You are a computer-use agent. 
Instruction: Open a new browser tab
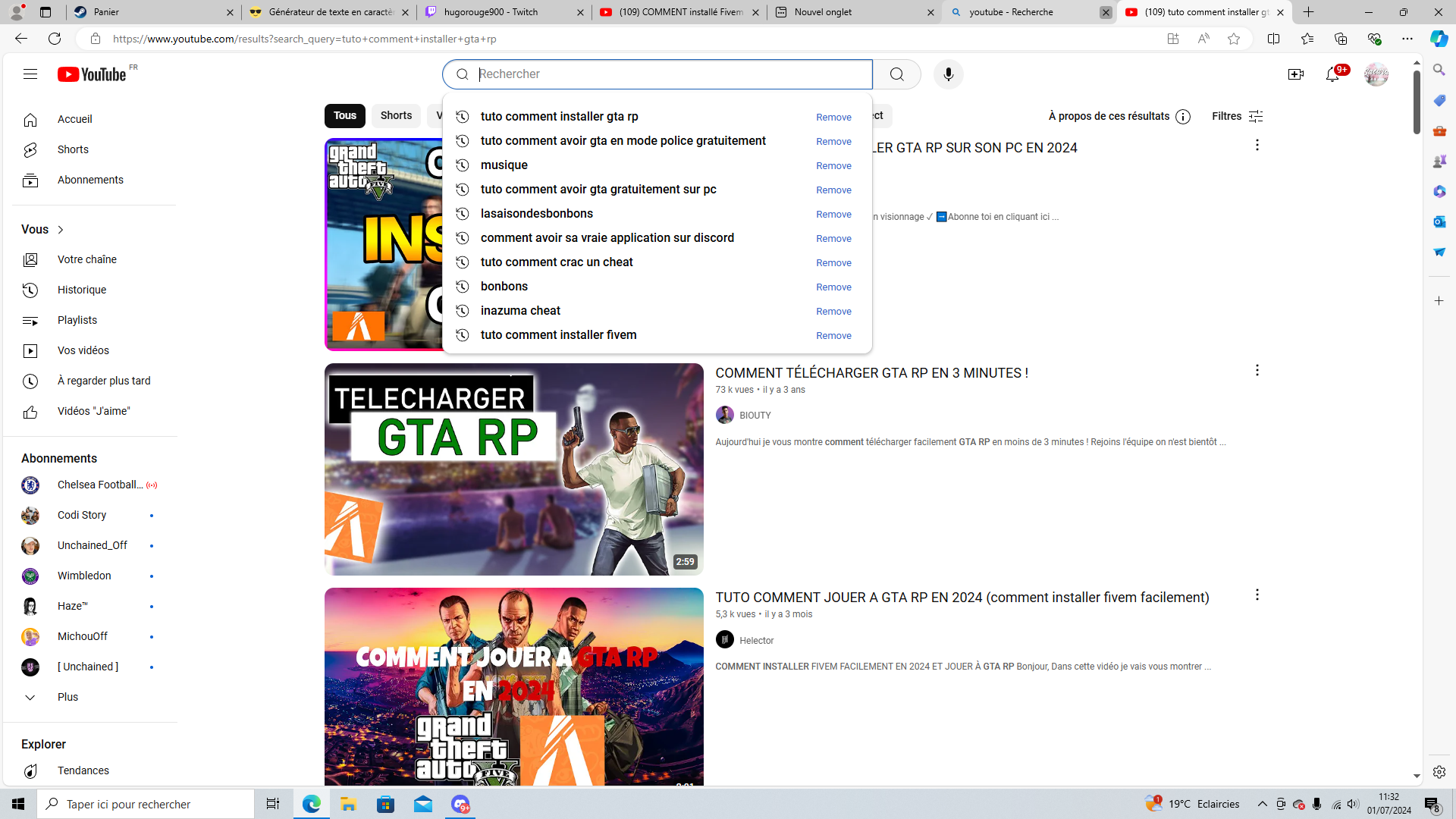[x=1308, y=12]
